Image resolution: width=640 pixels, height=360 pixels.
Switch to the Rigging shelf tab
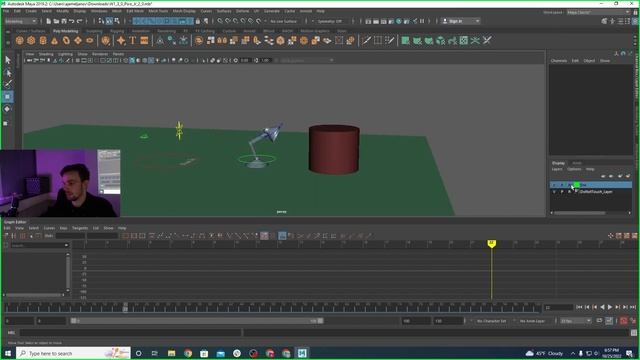pyautogui.click(x=117, y=31)
